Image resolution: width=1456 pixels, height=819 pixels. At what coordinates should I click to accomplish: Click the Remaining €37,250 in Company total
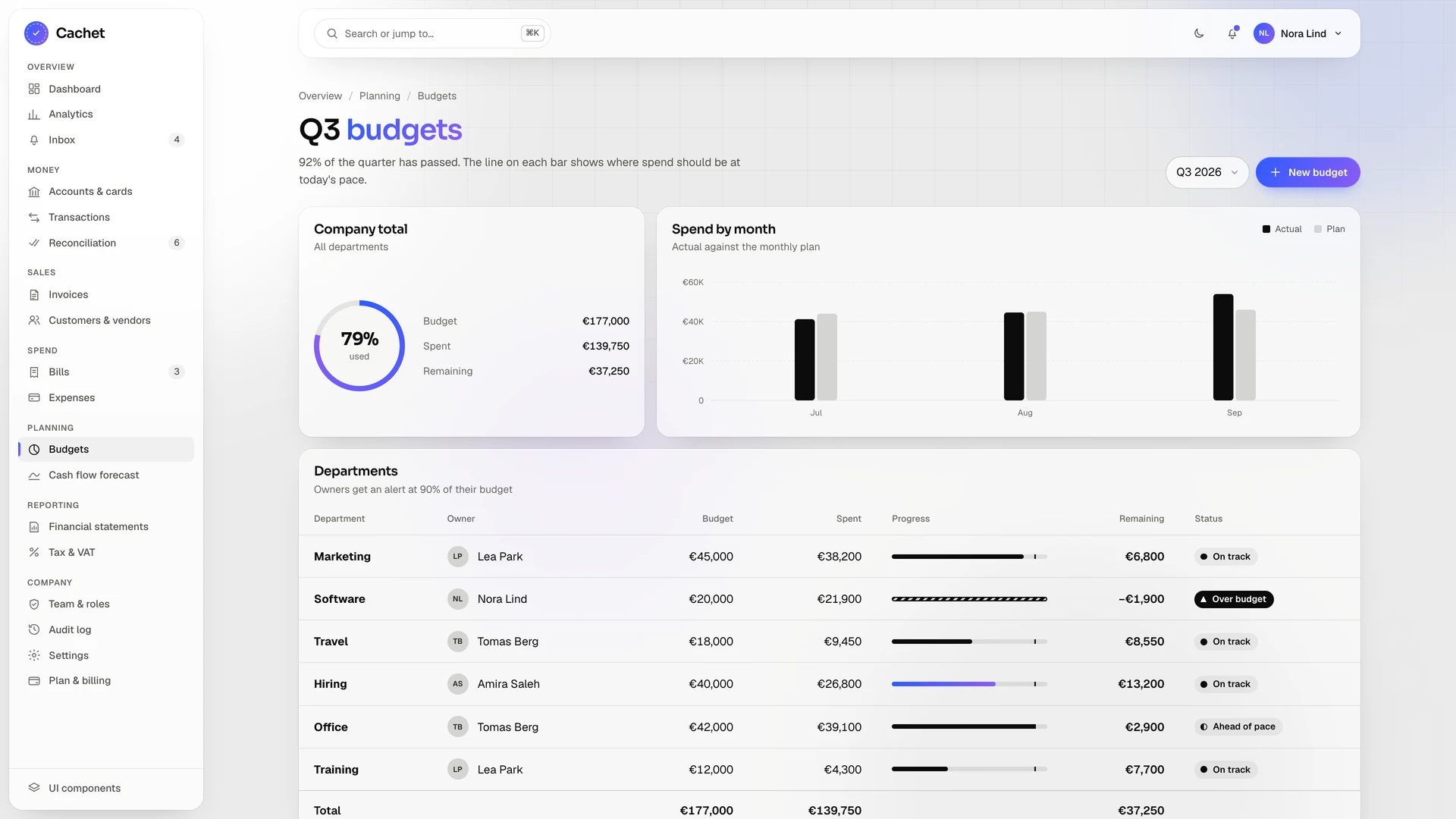click(x=609, y=372)
